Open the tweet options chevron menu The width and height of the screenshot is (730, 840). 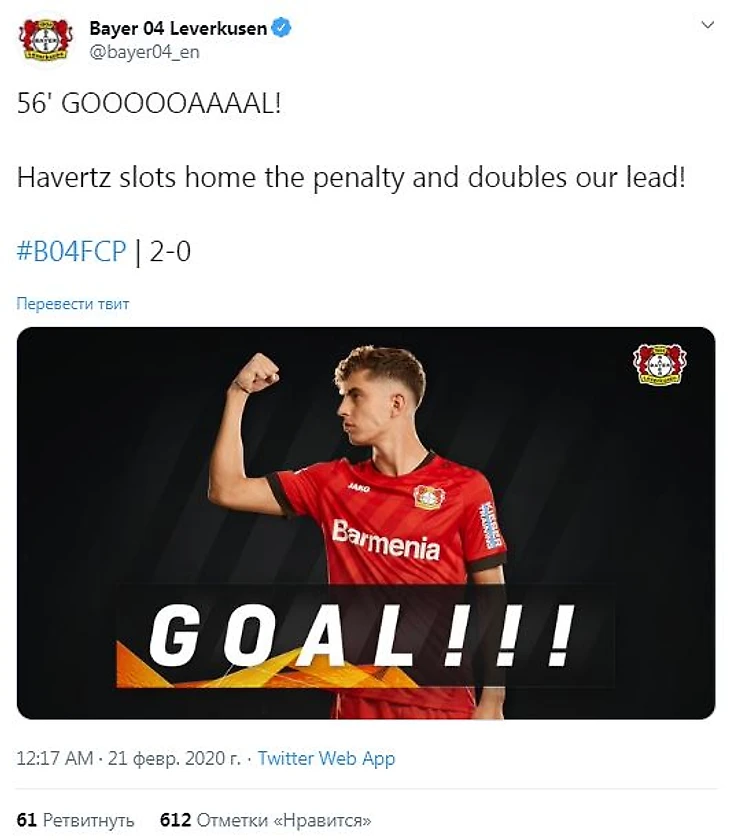tap(708, 25)
